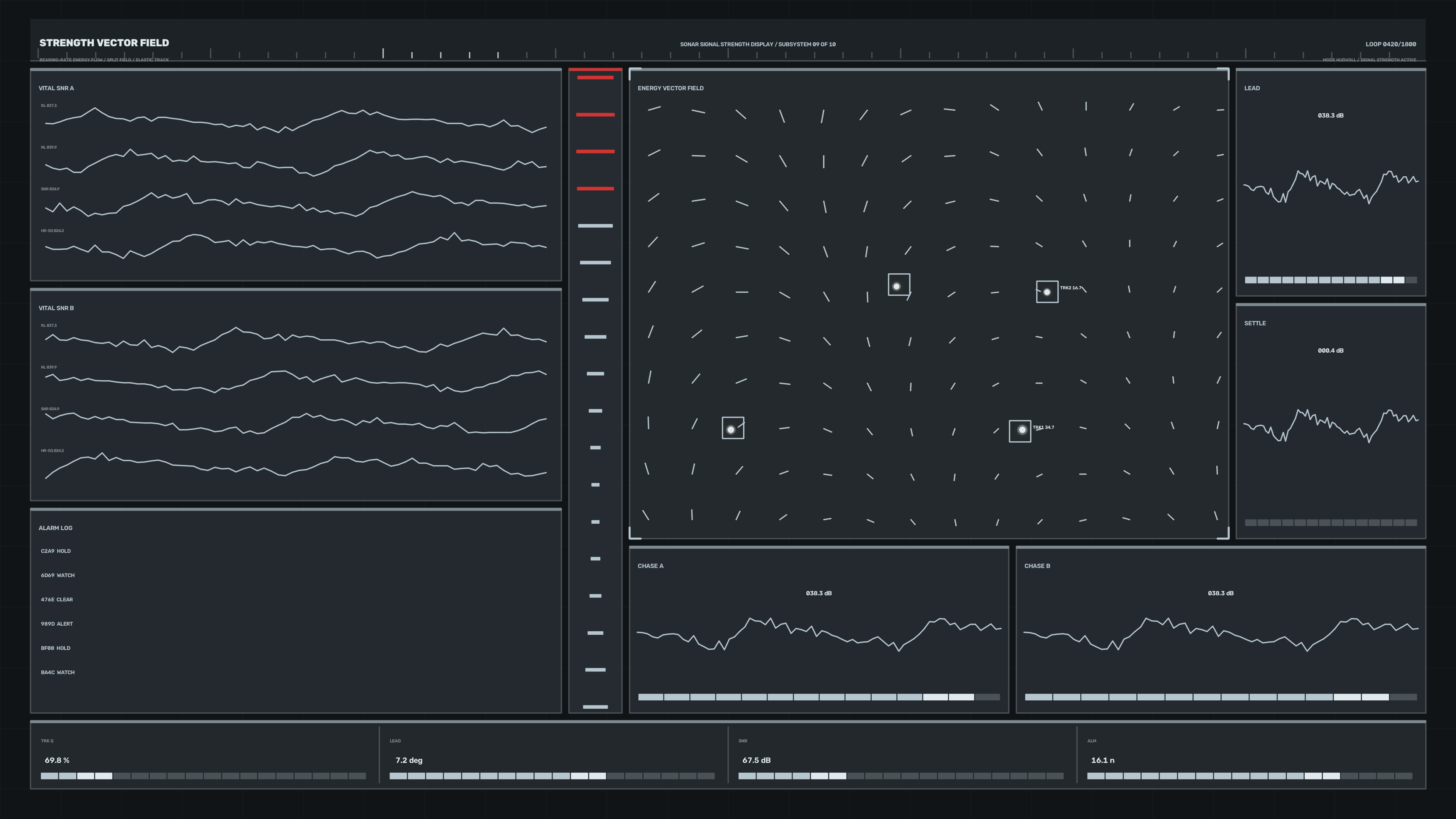
Task: Click the segmented level bar under CHASE A
Action: coord(819,698)
